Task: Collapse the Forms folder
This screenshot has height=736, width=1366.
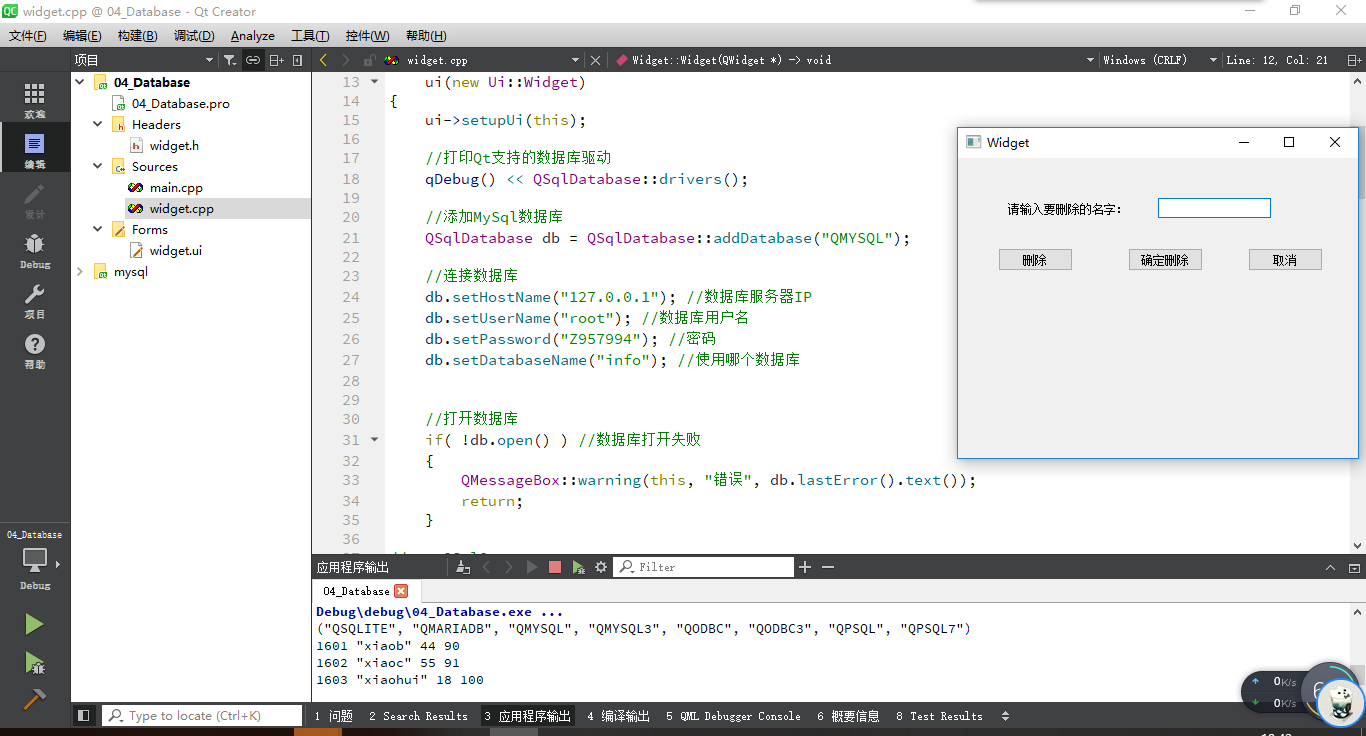Action: pos(98,230)
